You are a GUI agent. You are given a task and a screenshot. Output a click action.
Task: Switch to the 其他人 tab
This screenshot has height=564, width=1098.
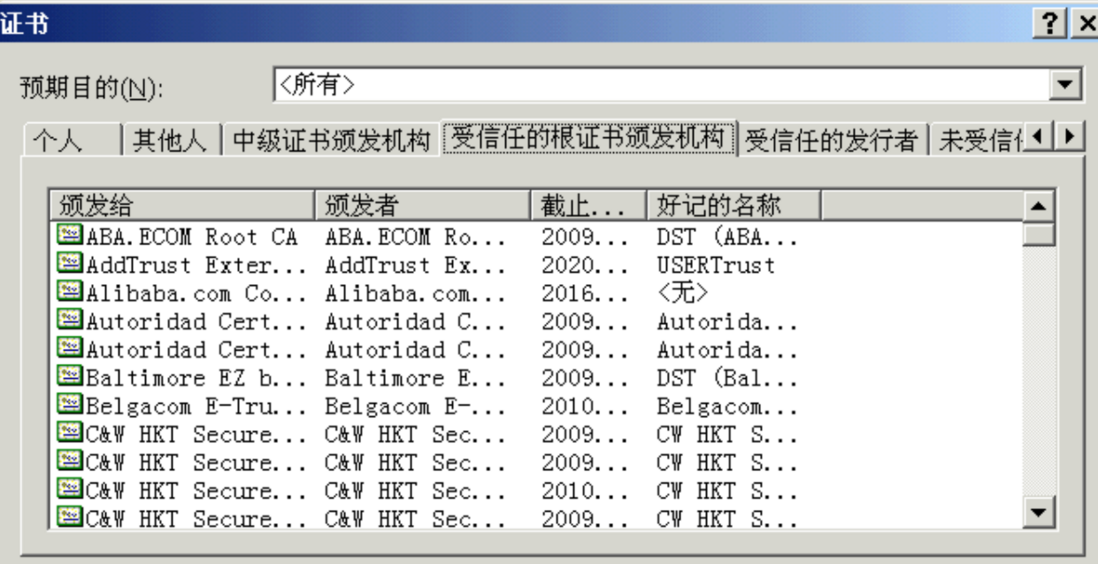pos(170,141)
